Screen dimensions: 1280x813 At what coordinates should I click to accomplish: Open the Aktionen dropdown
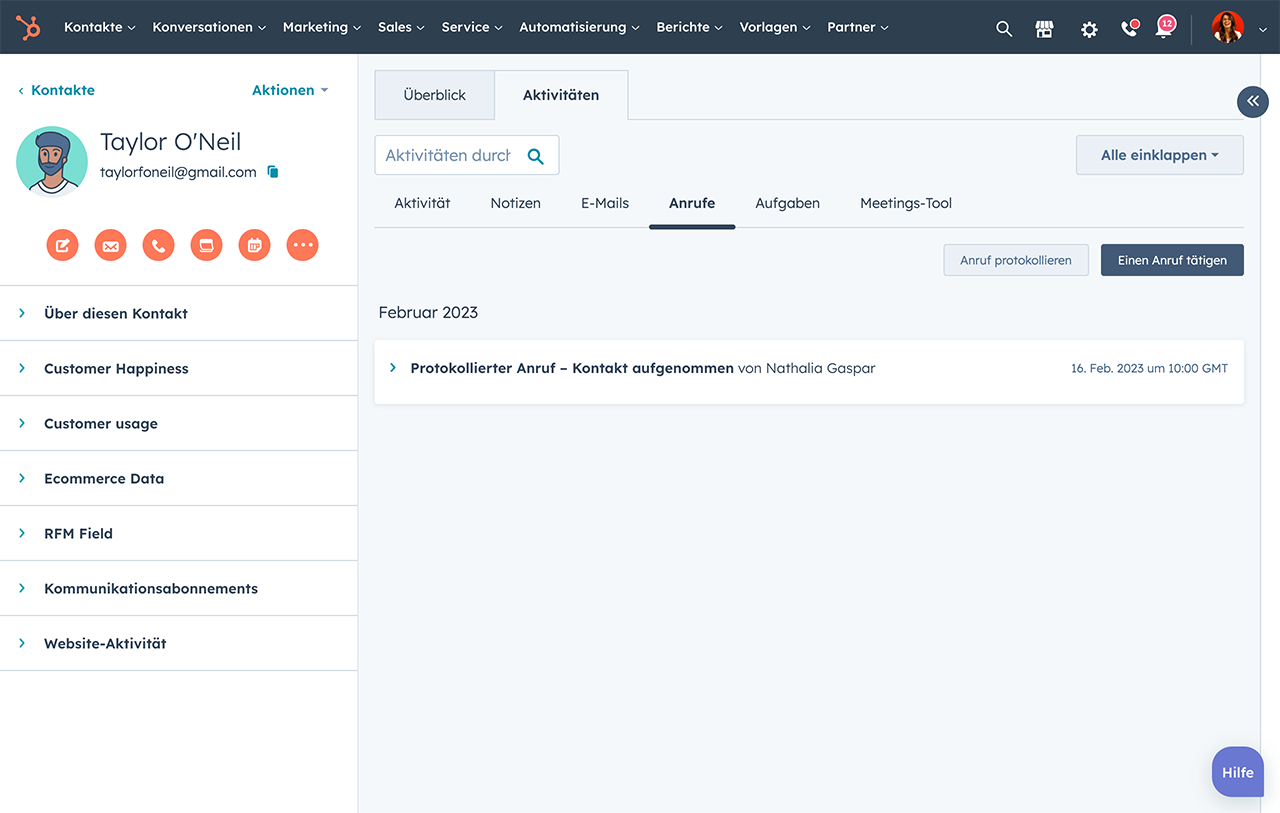click(x=289, y=89)
